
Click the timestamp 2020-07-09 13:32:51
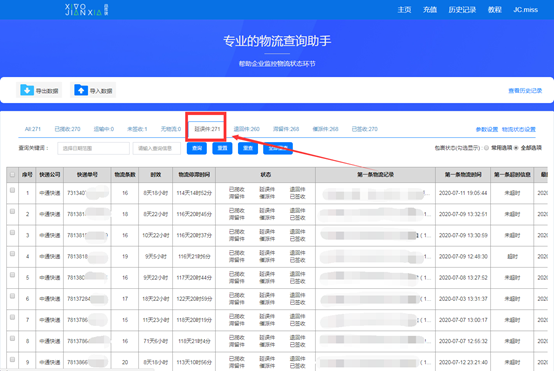[463, 214]
